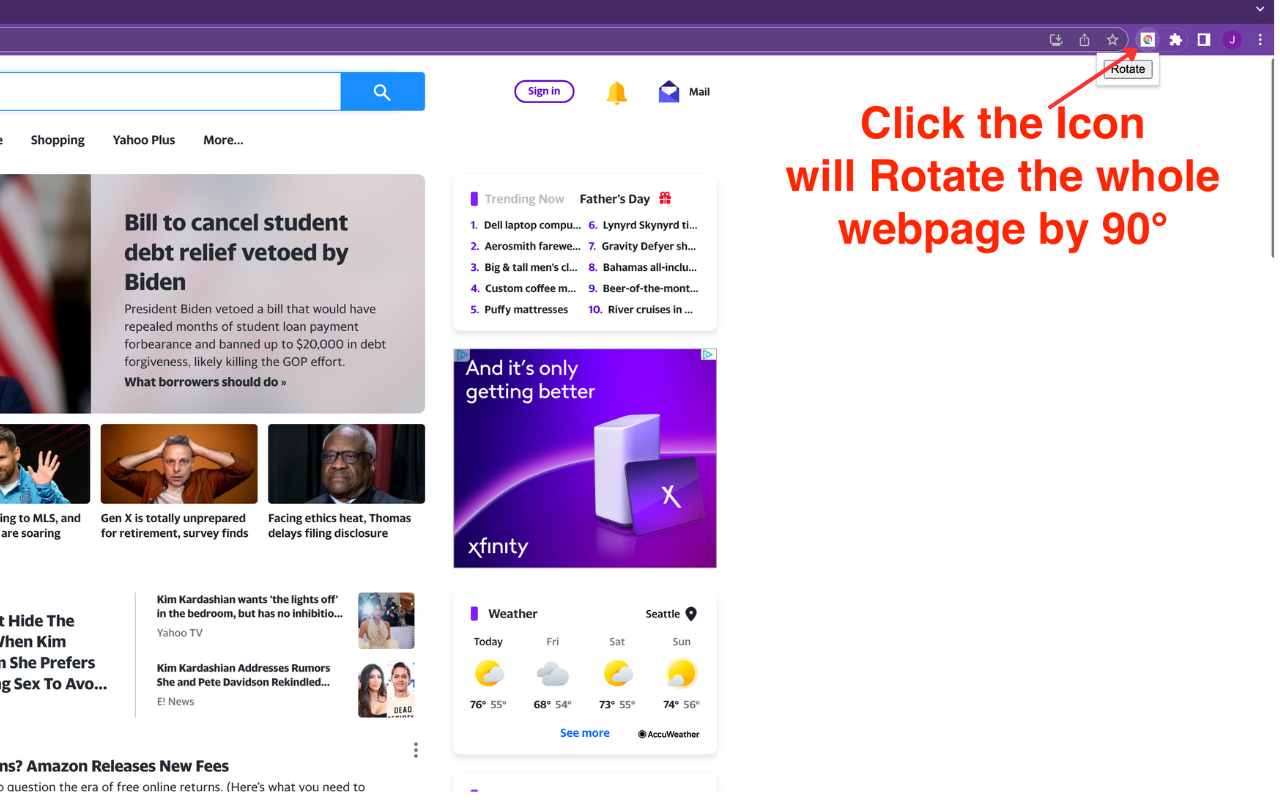Click Sunday's sunny weather icon
This screenshot has width=1280, height=800.
(681, 673)
